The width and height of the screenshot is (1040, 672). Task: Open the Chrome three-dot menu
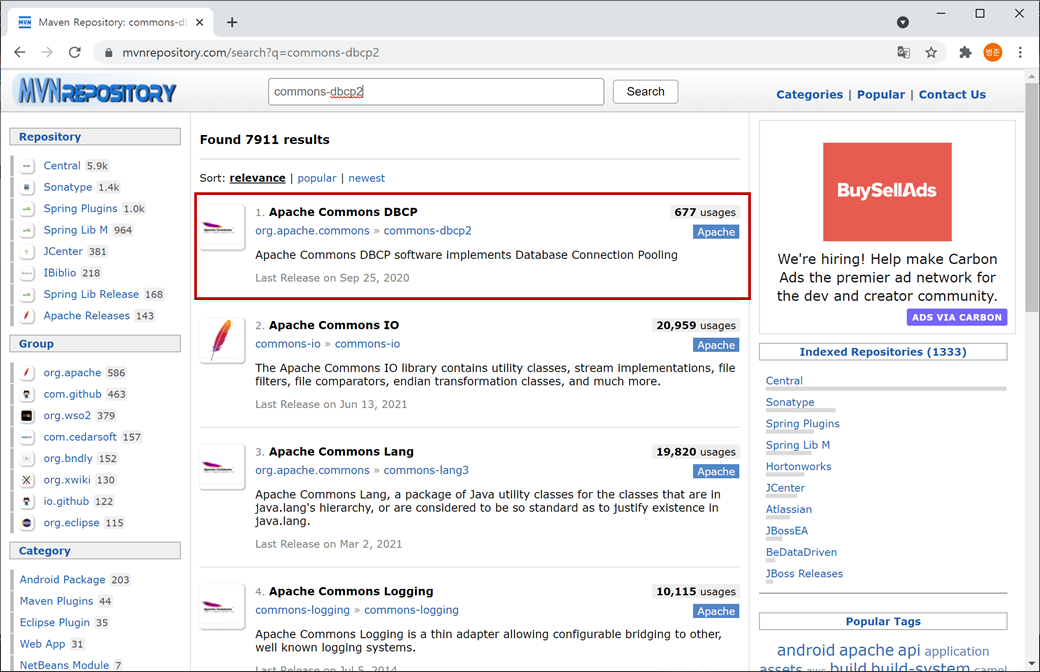pyautogui.click(x=1020, y=52)
